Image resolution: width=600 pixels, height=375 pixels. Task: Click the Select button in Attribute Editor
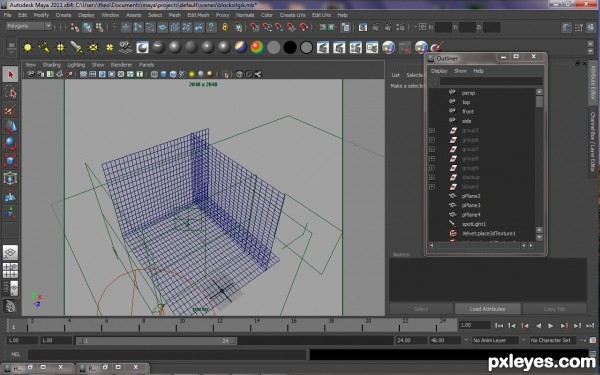click(421, 309)
